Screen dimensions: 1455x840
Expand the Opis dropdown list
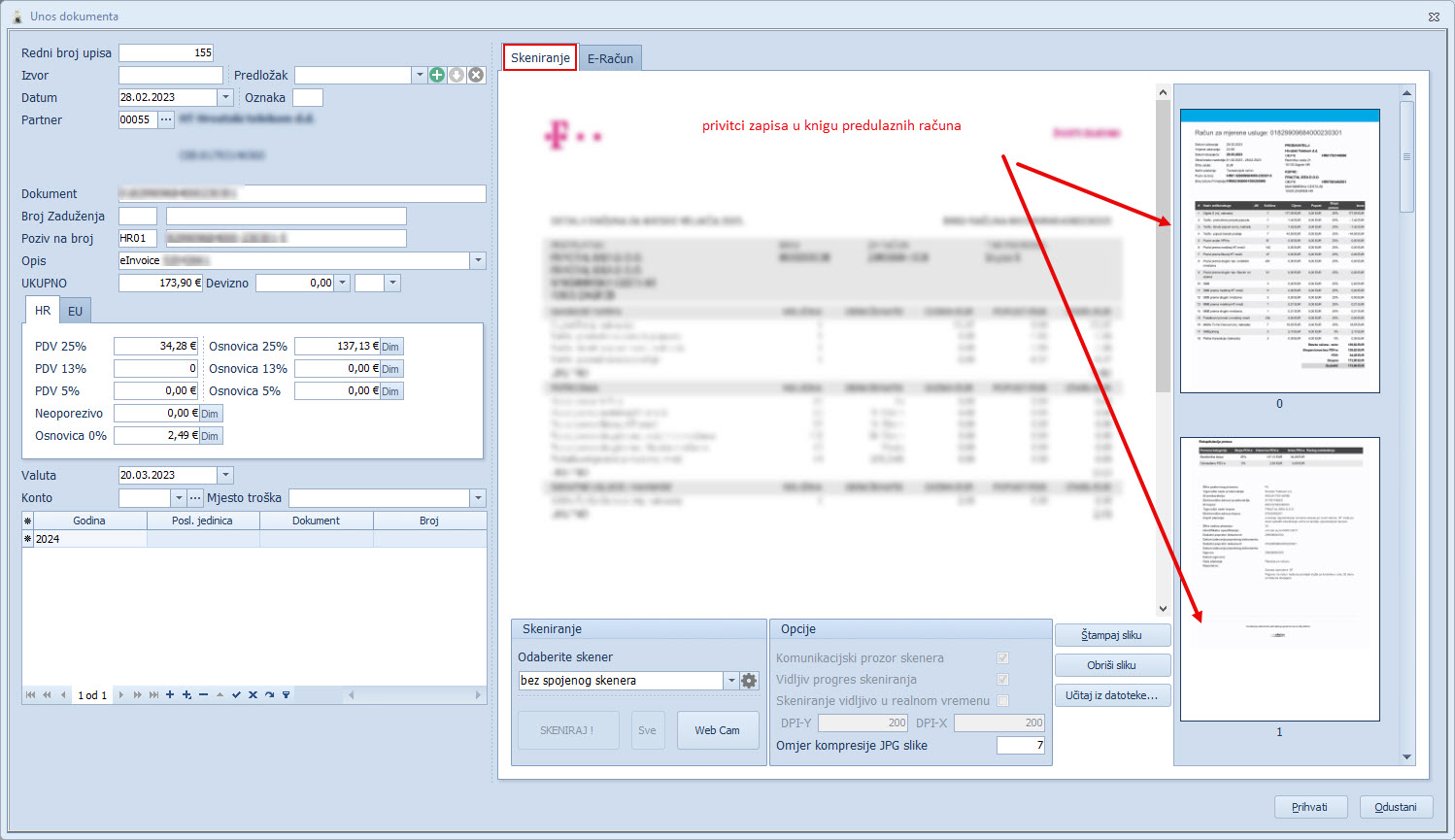click(477, 260)
